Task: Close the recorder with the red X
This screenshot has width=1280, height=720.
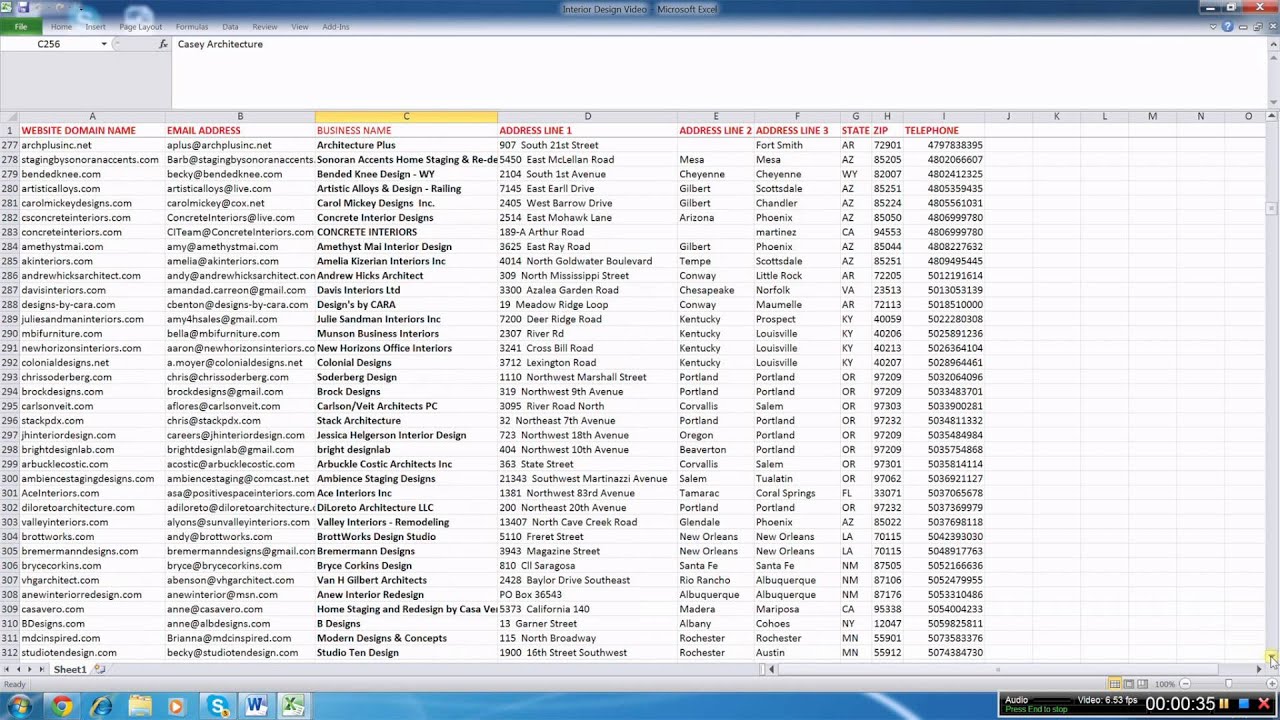Action: coord(1264,704)
